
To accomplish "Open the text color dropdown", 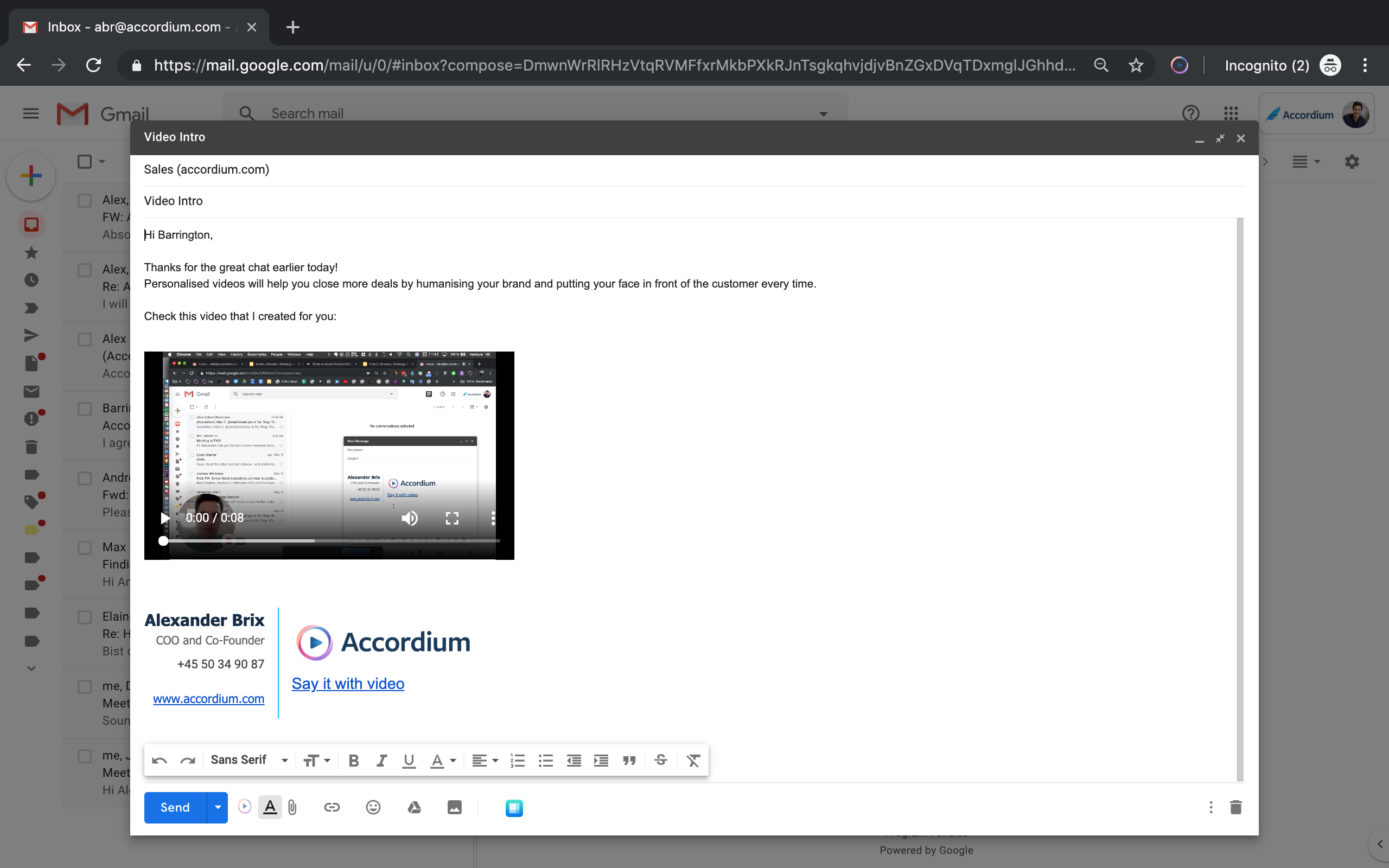I will tap(443, 761).
